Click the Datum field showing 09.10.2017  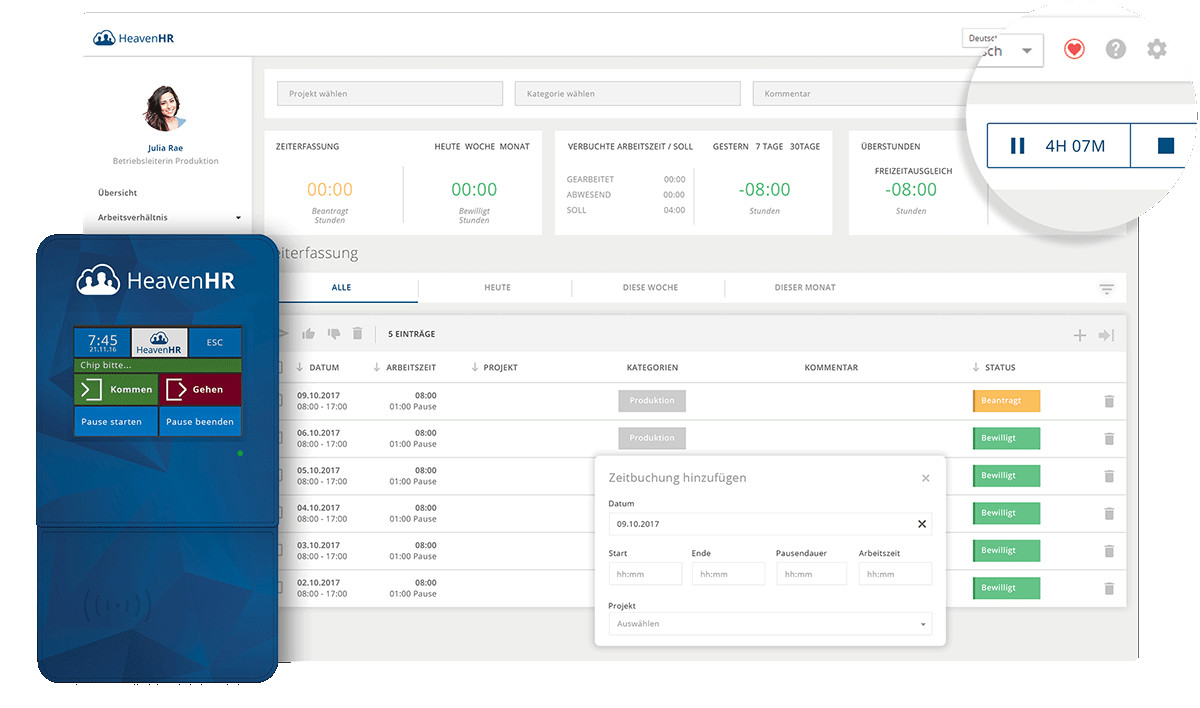(x=770, y=524)
